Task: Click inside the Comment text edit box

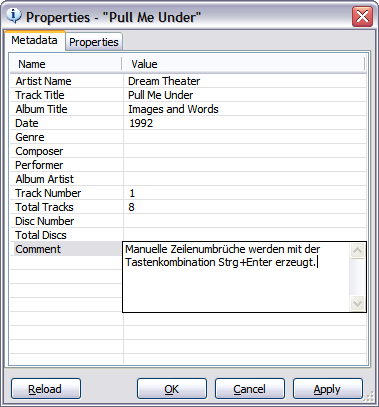Action: [237, 277]
